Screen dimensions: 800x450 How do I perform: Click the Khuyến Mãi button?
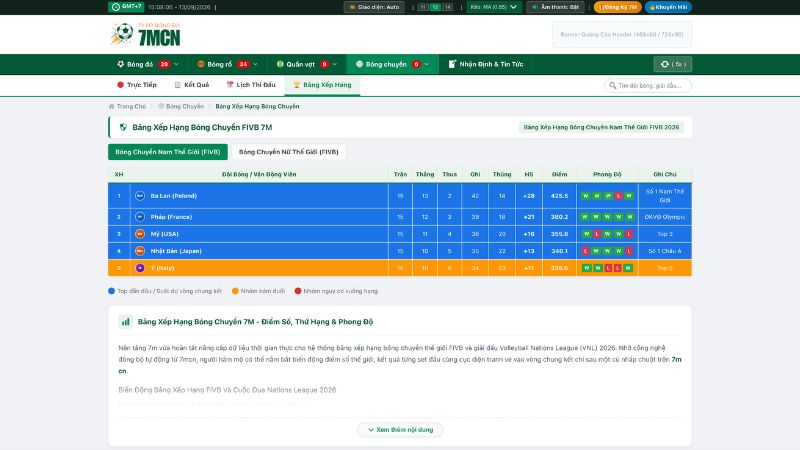click(x=668, y=7)
